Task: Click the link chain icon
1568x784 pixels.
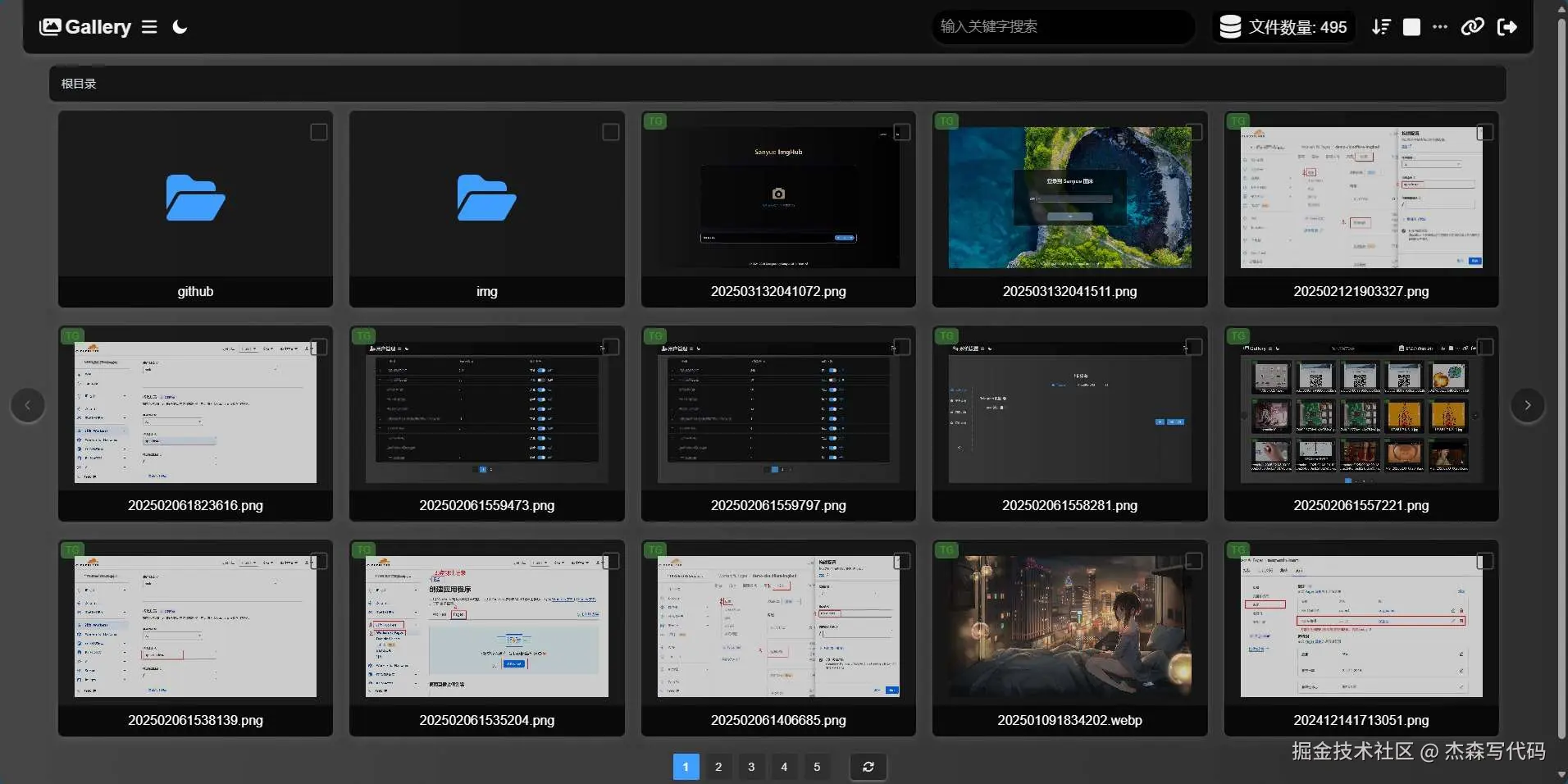Action: coord(1472,27)
